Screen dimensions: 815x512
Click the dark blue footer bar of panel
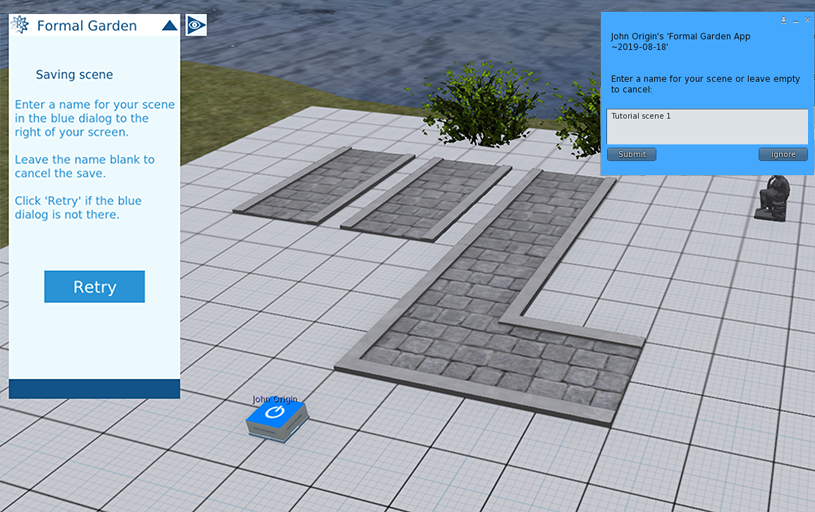click(94, 388)
